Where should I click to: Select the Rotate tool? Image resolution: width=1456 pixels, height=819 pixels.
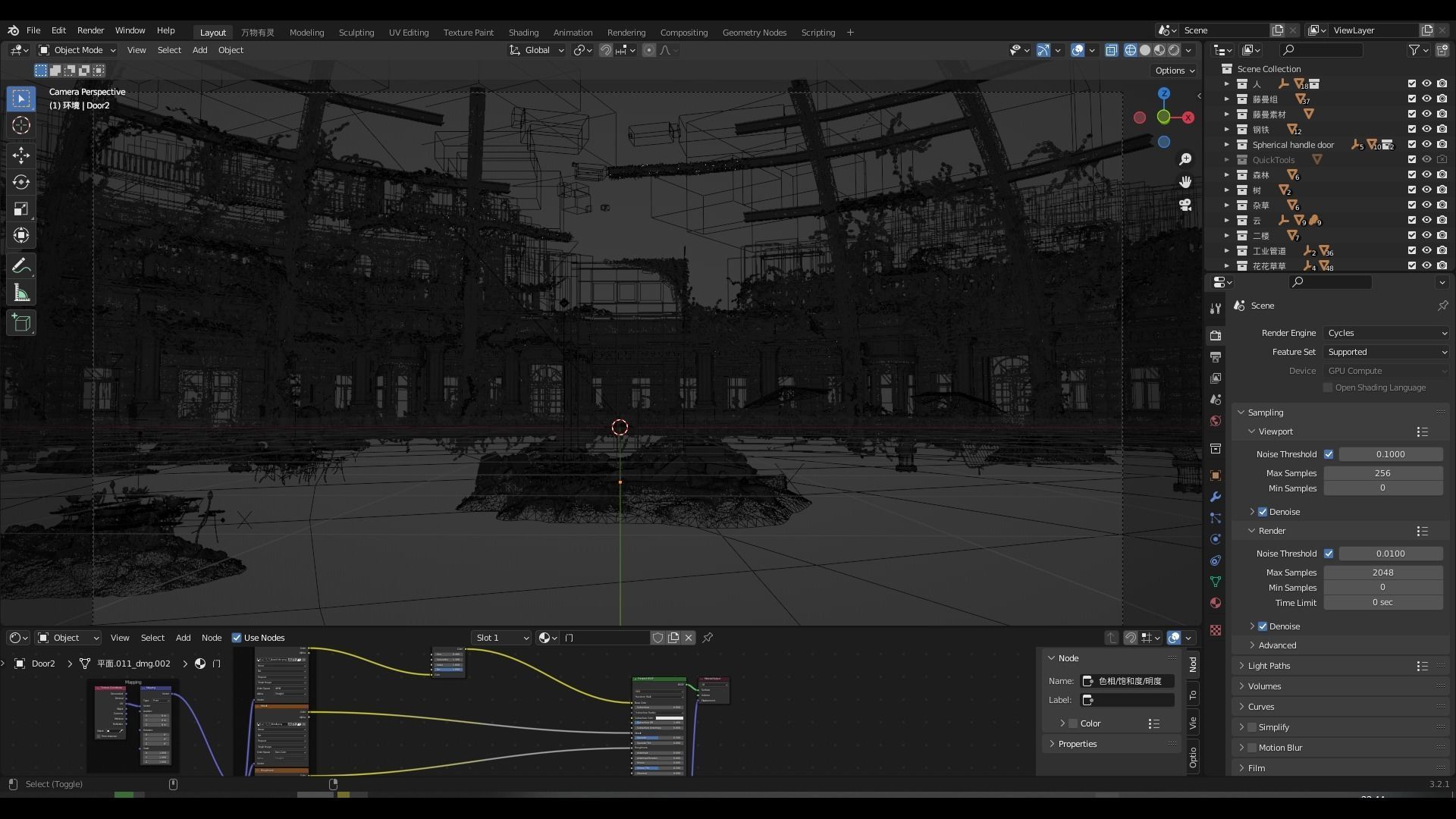point(21,182)
